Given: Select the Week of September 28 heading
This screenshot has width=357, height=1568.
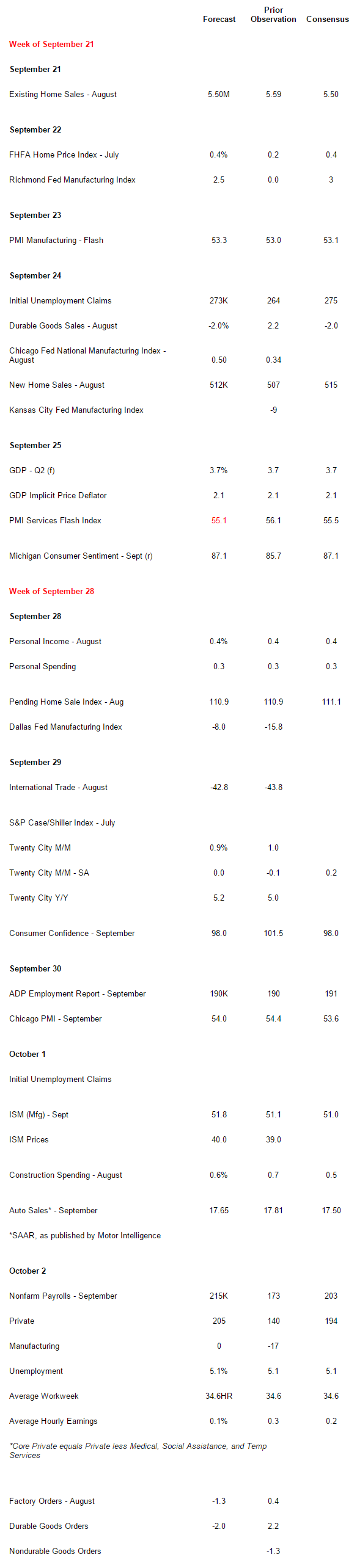Looking at the screenshot, I should click(x=51, y=592).
